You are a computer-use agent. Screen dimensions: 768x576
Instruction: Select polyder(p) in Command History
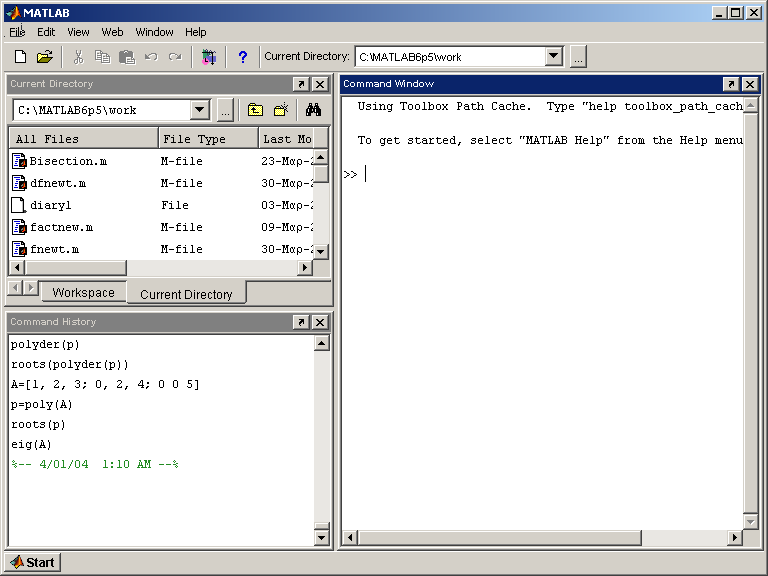45,344
